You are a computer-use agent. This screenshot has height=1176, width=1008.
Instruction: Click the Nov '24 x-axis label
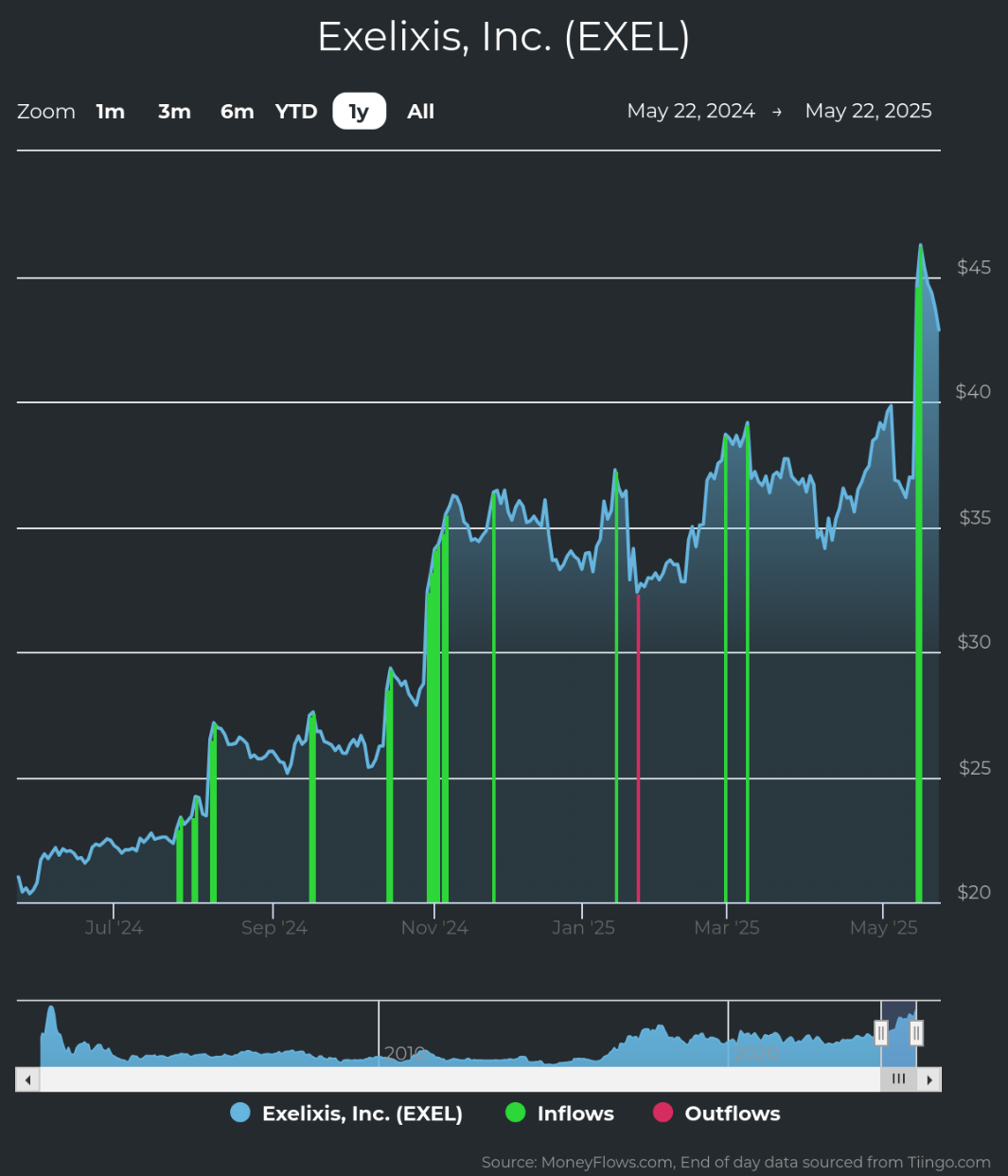pos(434,928)
